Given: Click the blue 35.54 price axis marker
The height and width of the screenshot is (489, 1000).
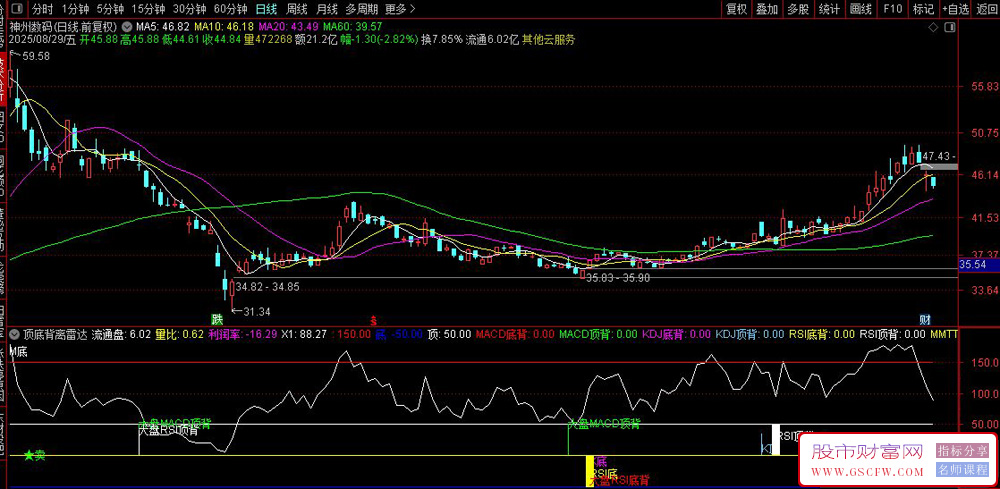Looking at the screenshot, I should [980, 264].
